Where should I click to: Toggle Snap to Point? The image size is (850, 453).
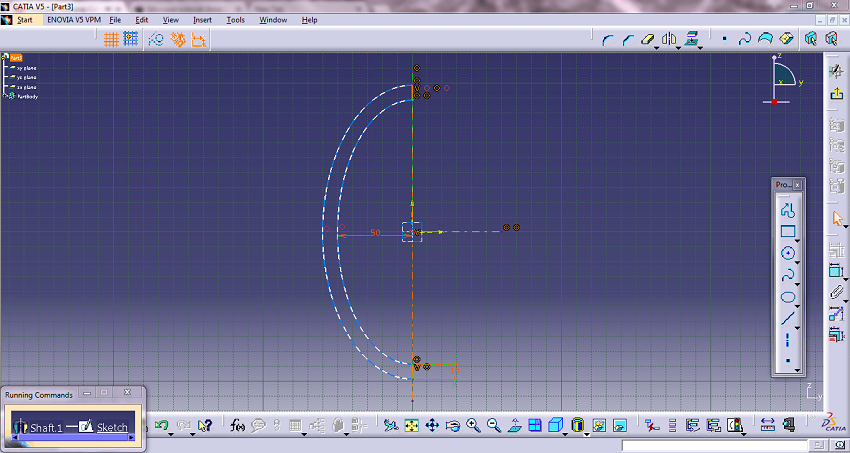pos(131,39)
